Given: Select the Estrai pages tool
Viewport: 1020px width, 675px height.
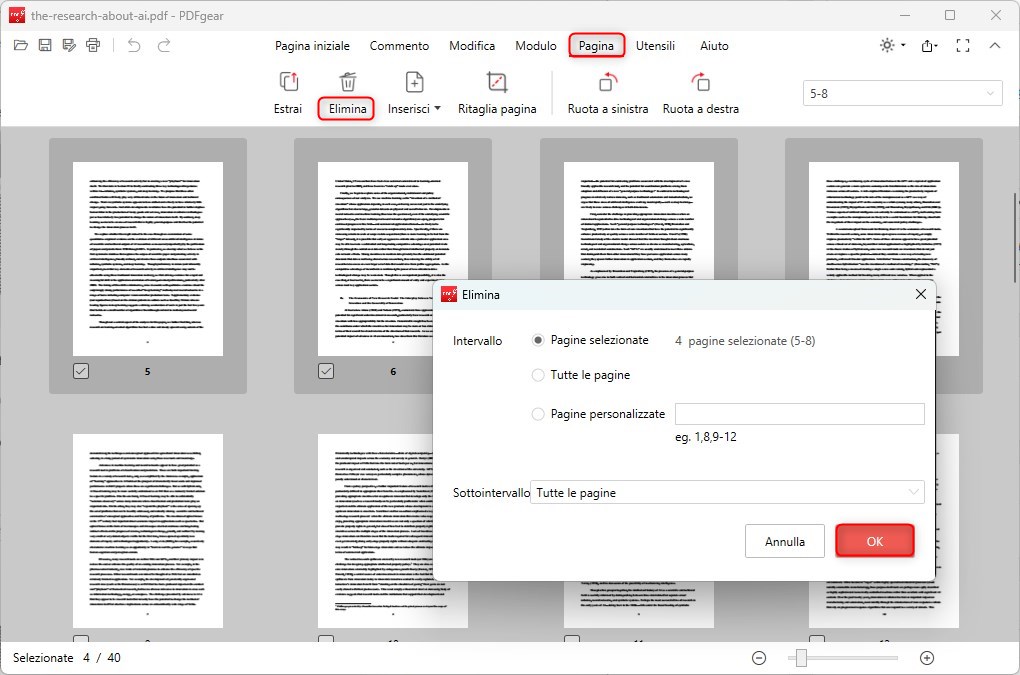Looking at the screenshot, I should 287,90.
